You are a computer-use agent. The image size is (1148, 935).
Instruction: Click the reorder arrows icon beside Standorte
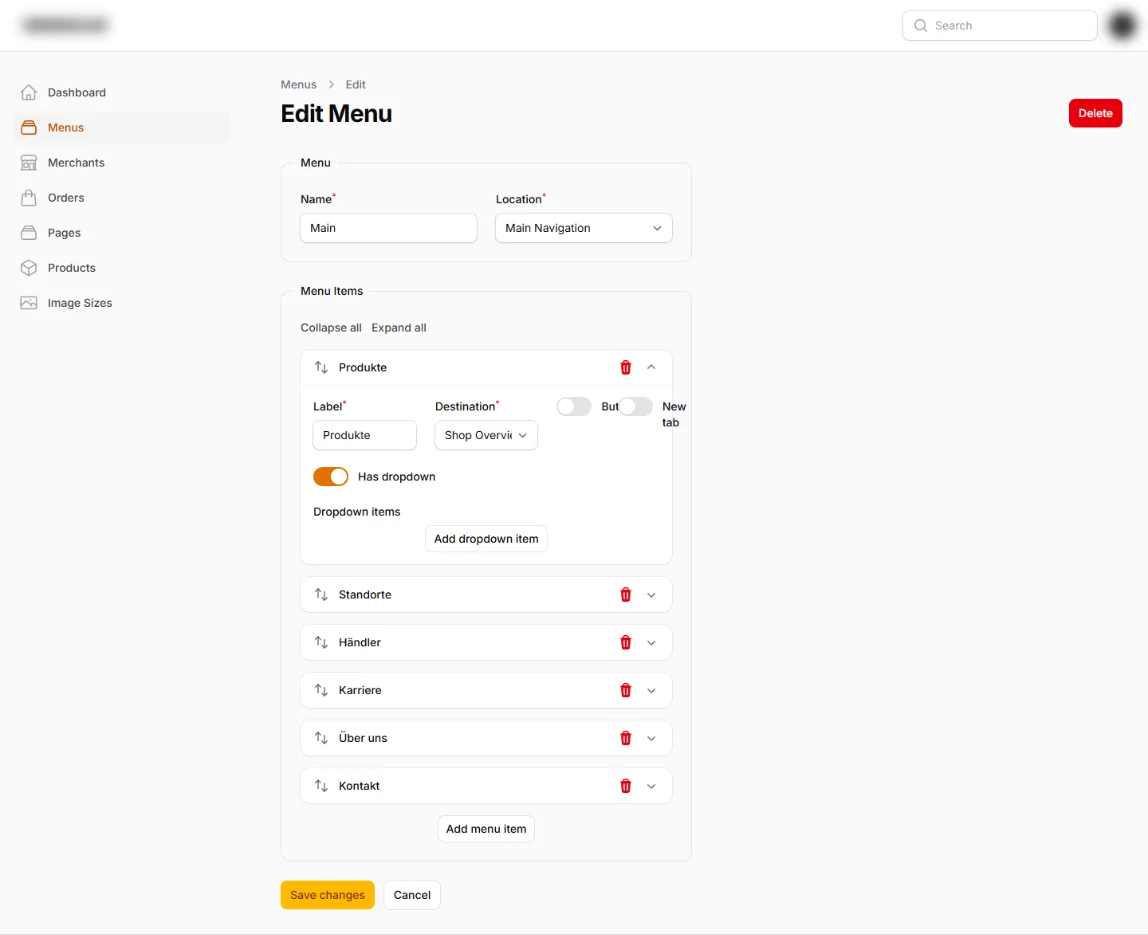321,595
